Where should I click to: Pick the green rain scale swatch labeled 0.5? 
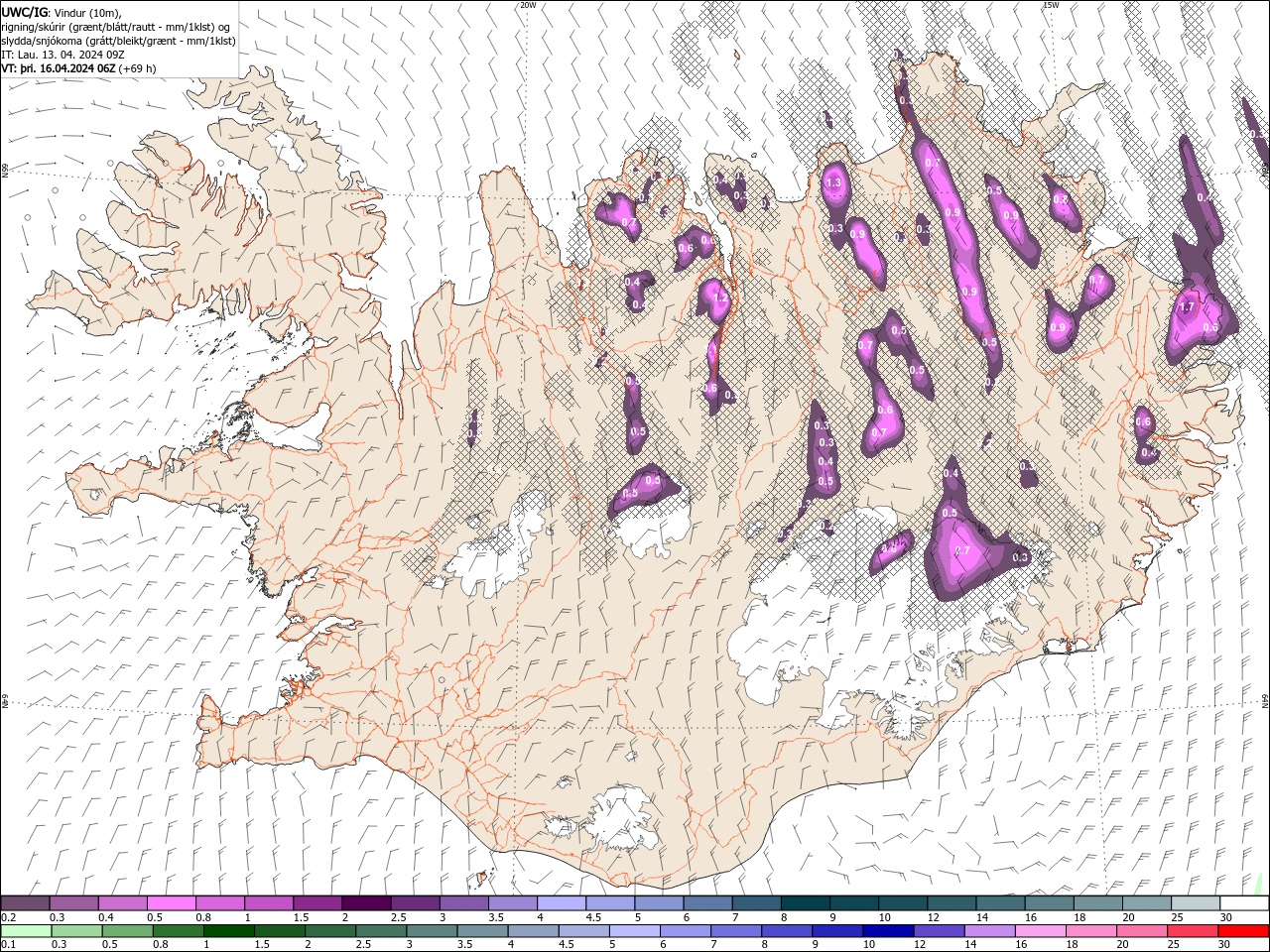tap(128, 931)
